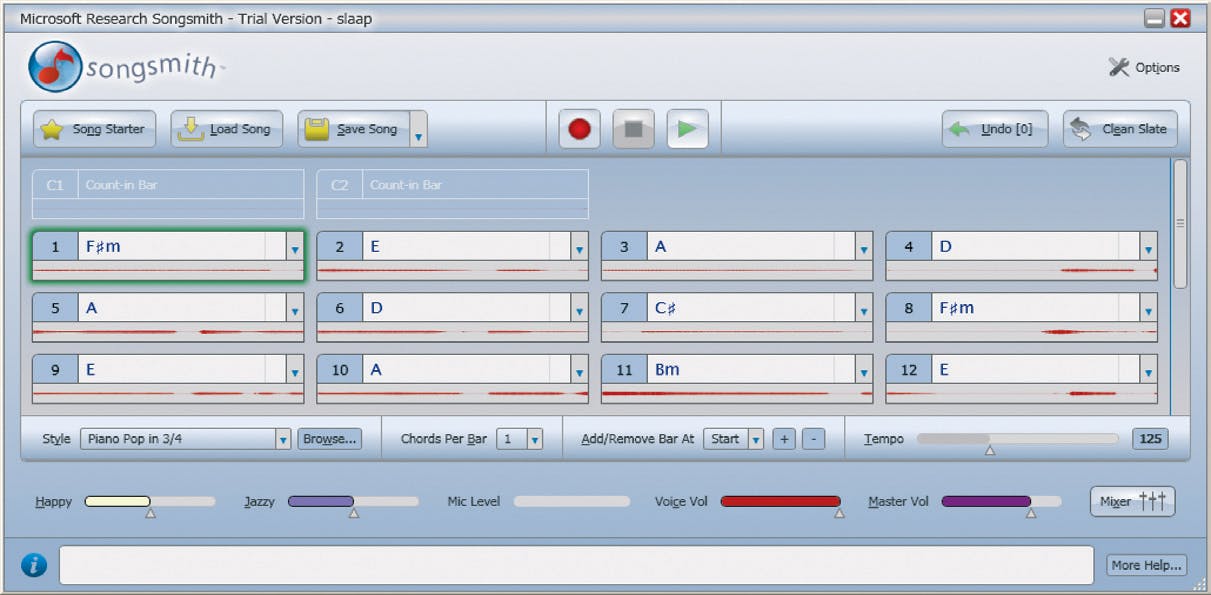Click chord name F♯m in bar 8
Screen dimensions: 1211x595
pos(956,308)
